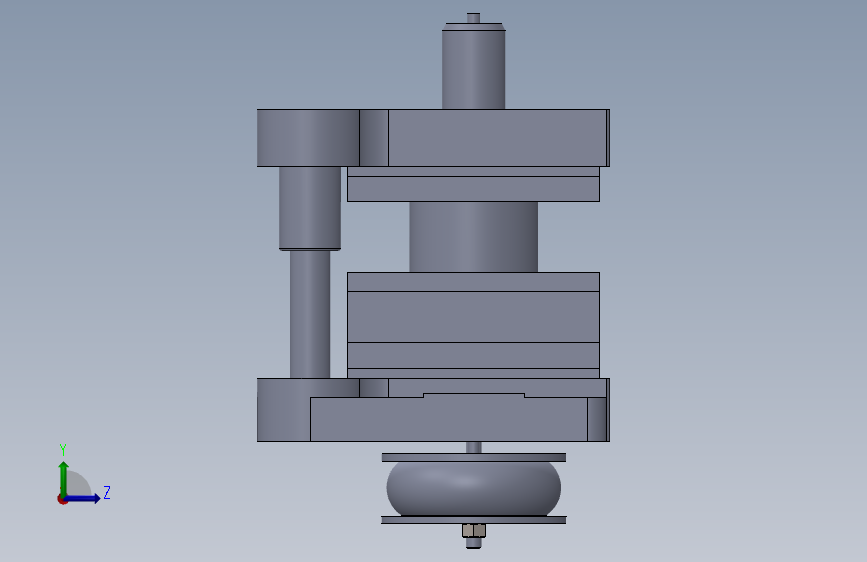The height and width of the screenshot is (562, 867).
Task: Select the rubber bellows air spring
Action: pyautogui.click(x=474, y=488)
